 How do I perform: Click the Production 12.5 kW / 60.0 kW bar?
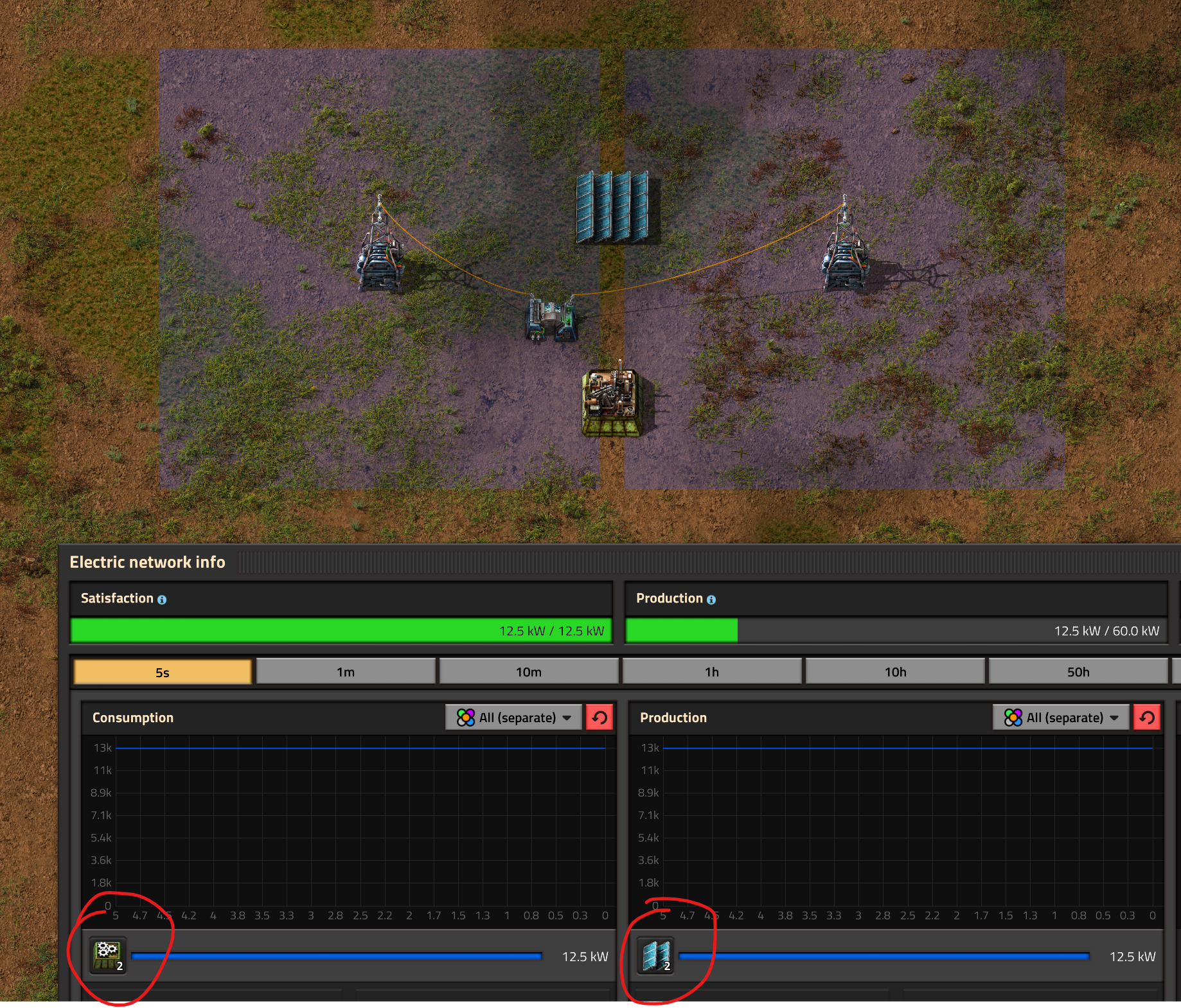click(x=896, y=630)
